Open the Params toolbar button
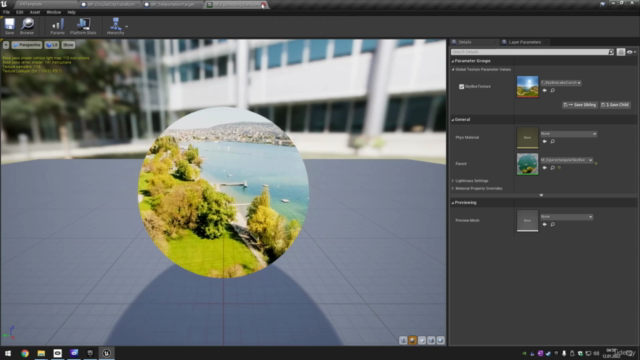This screenshot has height=360, width=640. (x=57, y=26)
